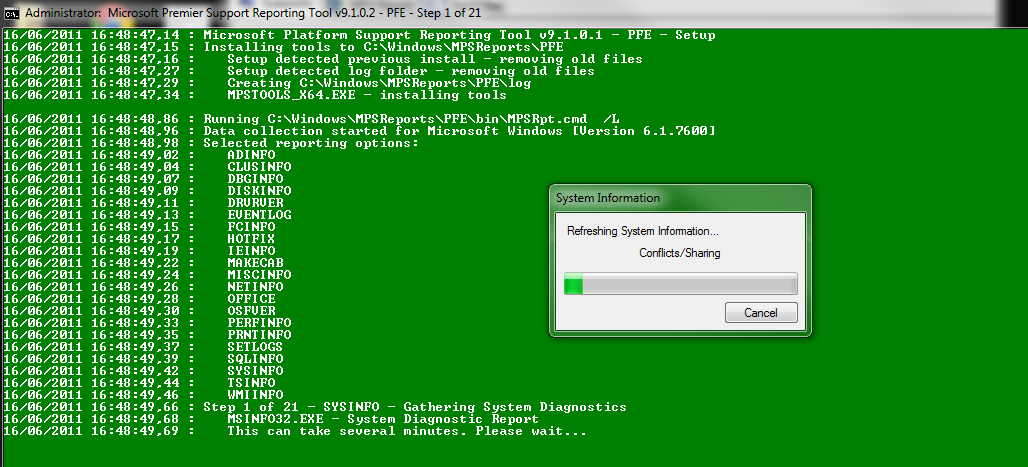The height and width of the screenshot is (467, 1028).
Task: Click the 'Step 1 of 21 - SYSINFO' line
Action: tap(315, 407)
